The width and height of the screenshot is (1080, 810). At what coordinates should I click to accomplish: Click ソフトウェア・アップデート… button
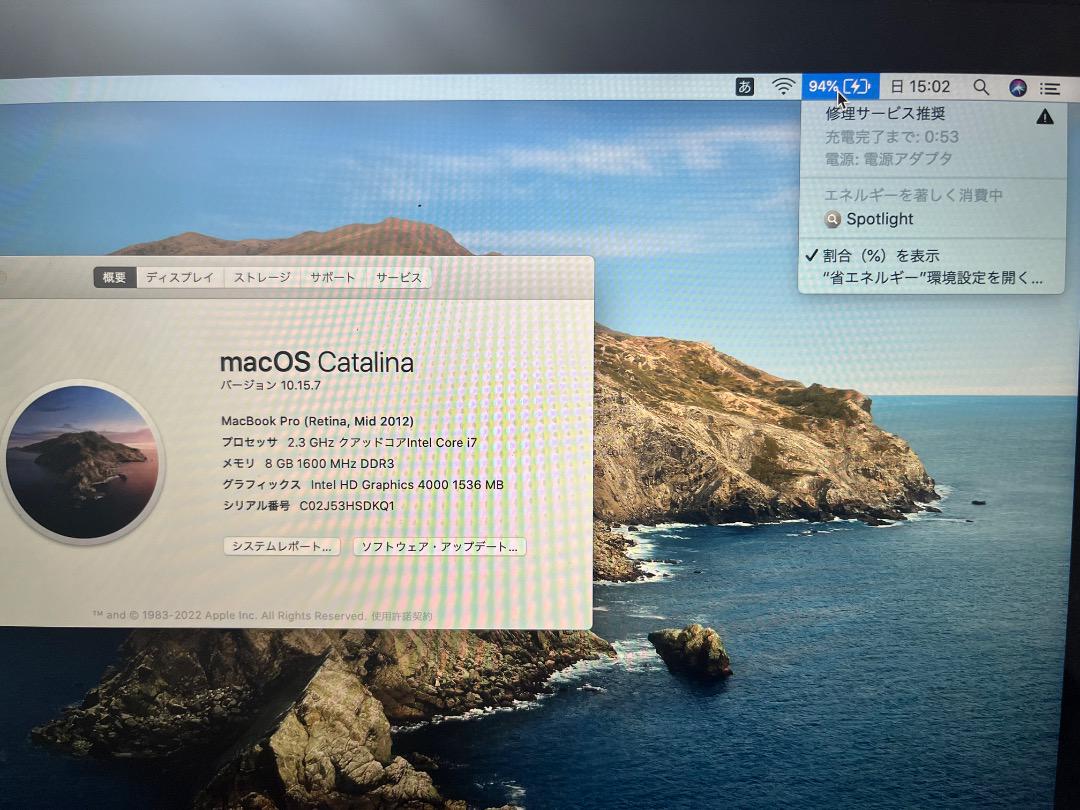(x=439, y=547)
